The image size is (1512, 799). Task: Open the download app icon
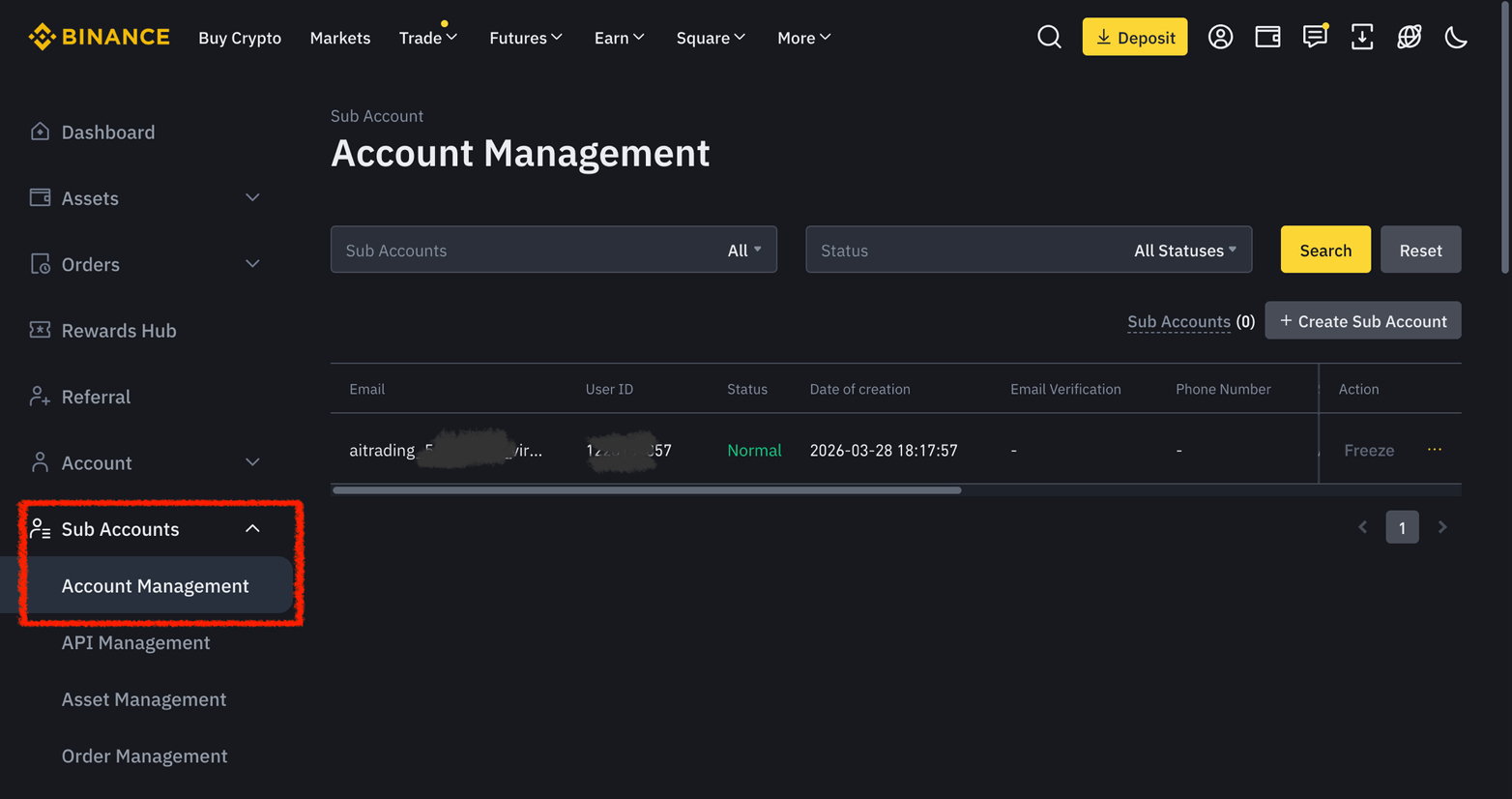(x=1361, y=37)
